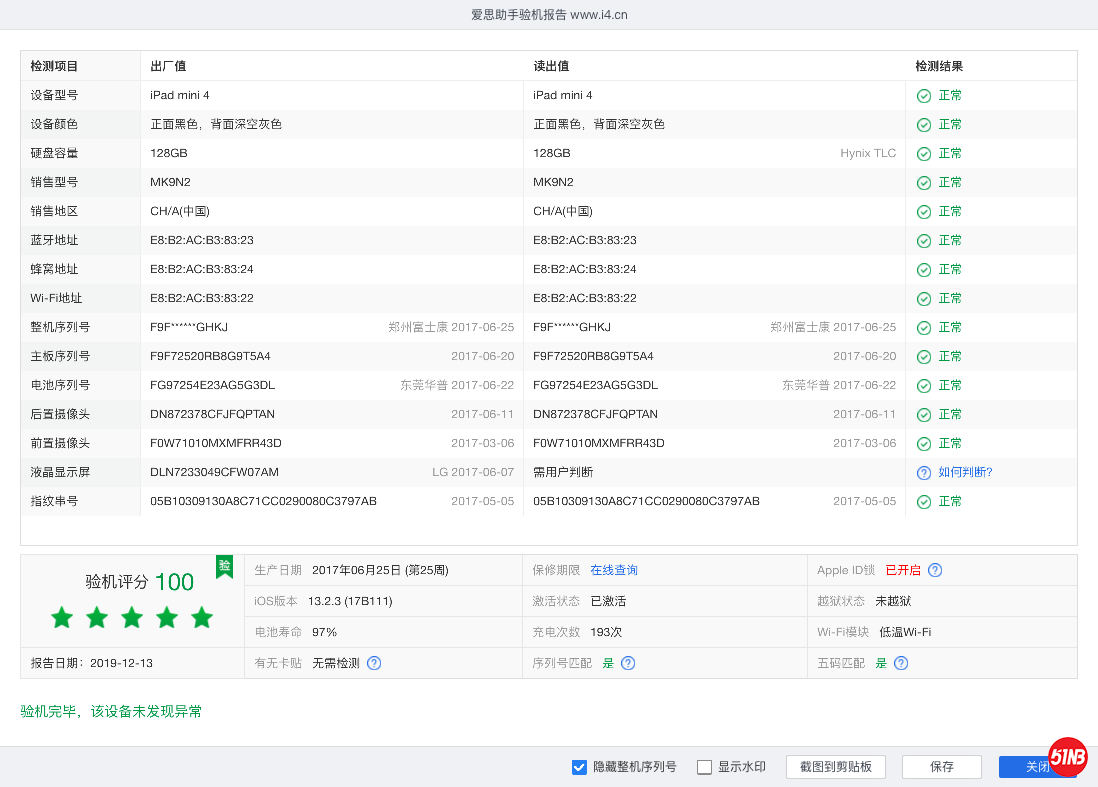This screenshot has height=787, width=1098.
Task: Click the 51NB logo at bottom right
Action: [1069, 757]
